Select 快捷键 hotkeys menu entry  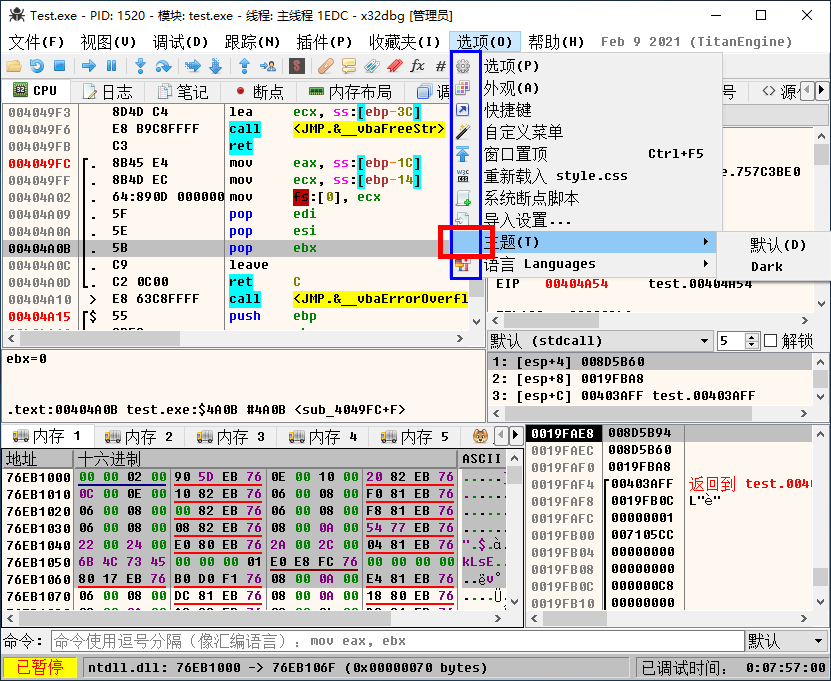pyautogui.click(x=586, y=110)
